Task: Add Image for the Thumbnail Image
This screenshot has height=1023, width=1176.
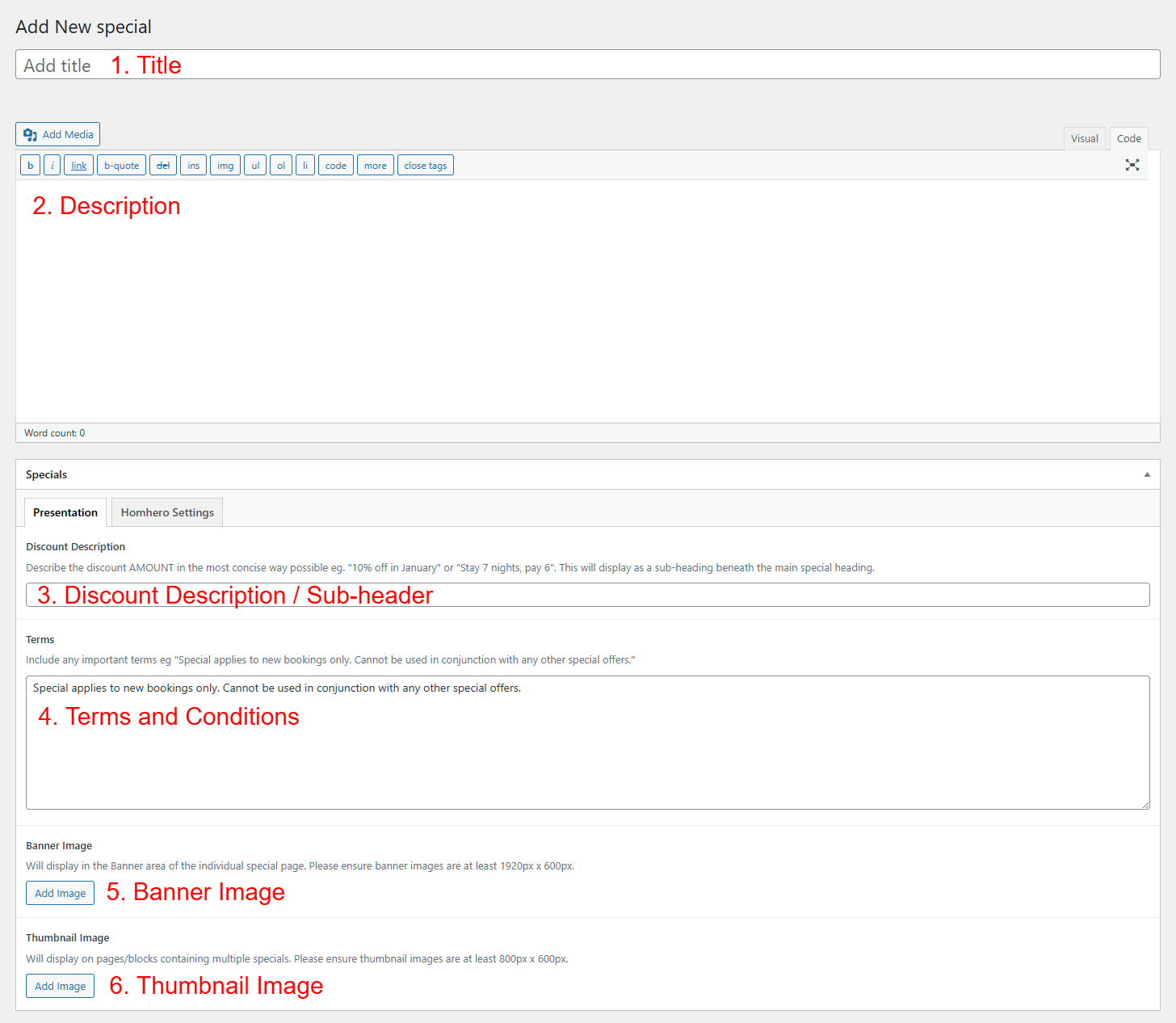Action: point(60,986)
